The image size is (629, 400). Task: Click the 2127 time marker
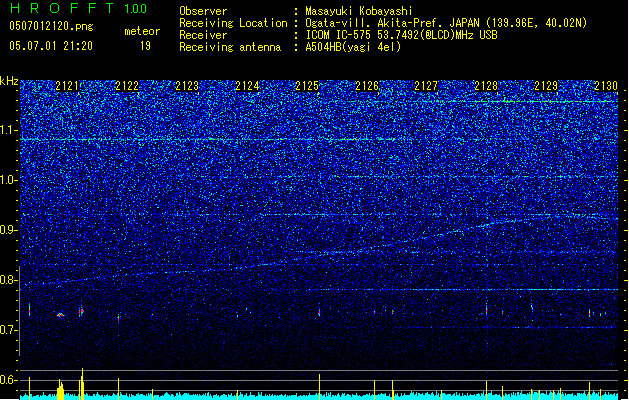click(x=426, y=86)
